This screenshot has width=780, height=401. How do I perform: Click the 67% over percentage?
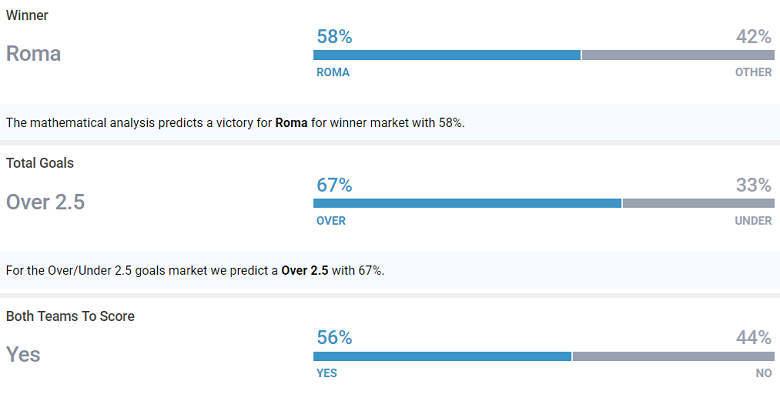coord(334,185)
